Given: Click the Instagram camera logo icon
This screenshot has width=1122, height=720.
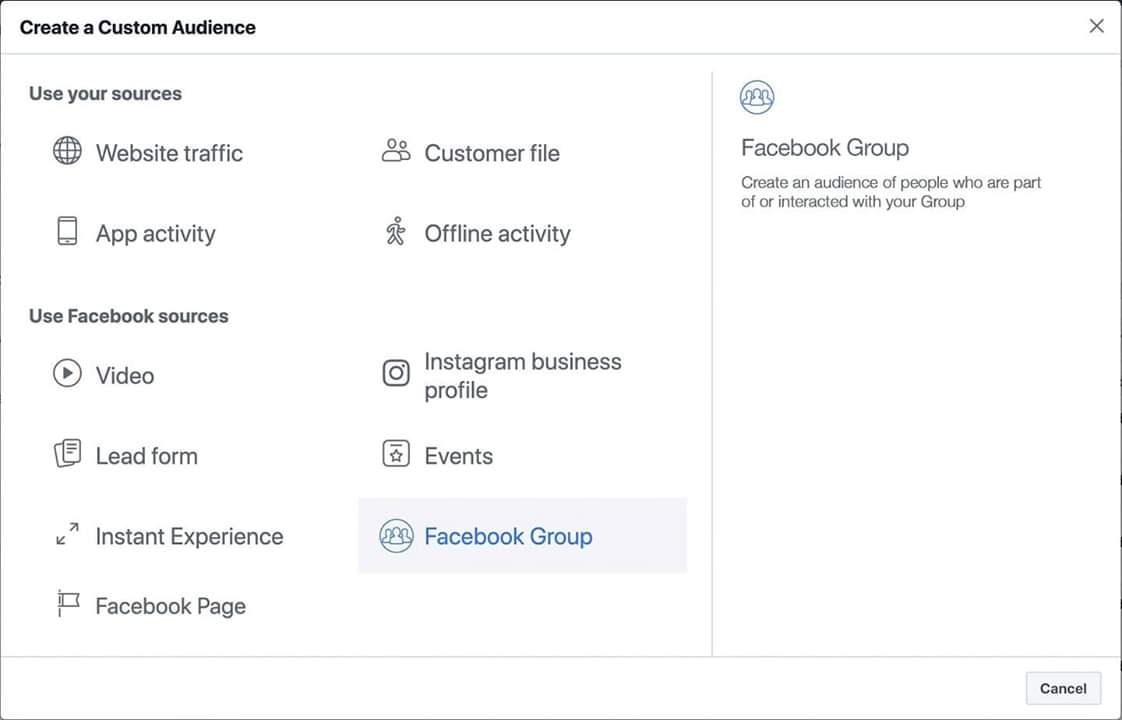Looking at the screenshot, I should click(x=396, y=373).
